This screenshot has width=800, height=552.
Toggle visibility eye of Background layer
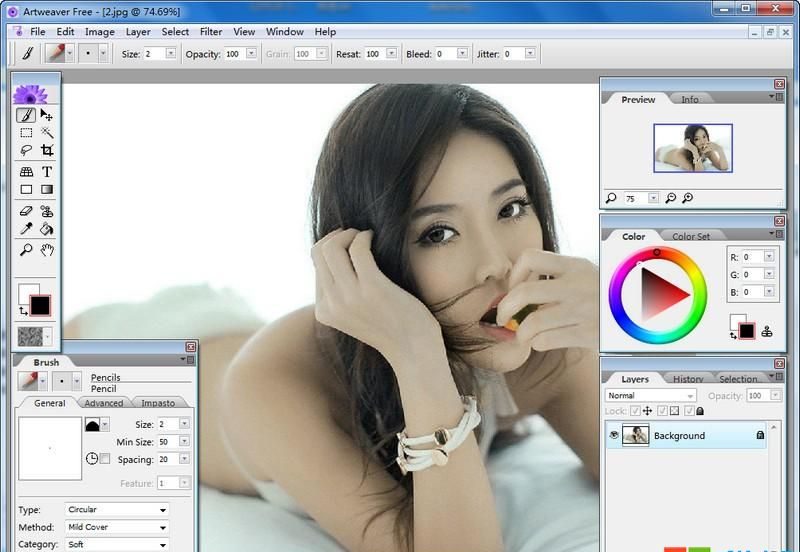click(x=614, y=435)
